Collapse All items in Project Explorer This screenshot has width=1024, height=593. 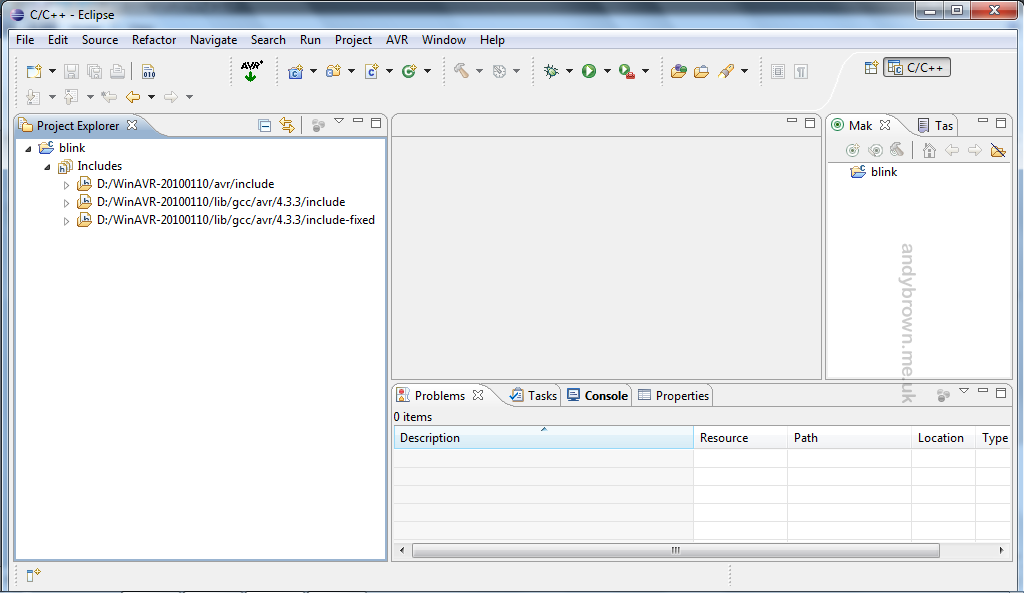click(x=264, y=124)
